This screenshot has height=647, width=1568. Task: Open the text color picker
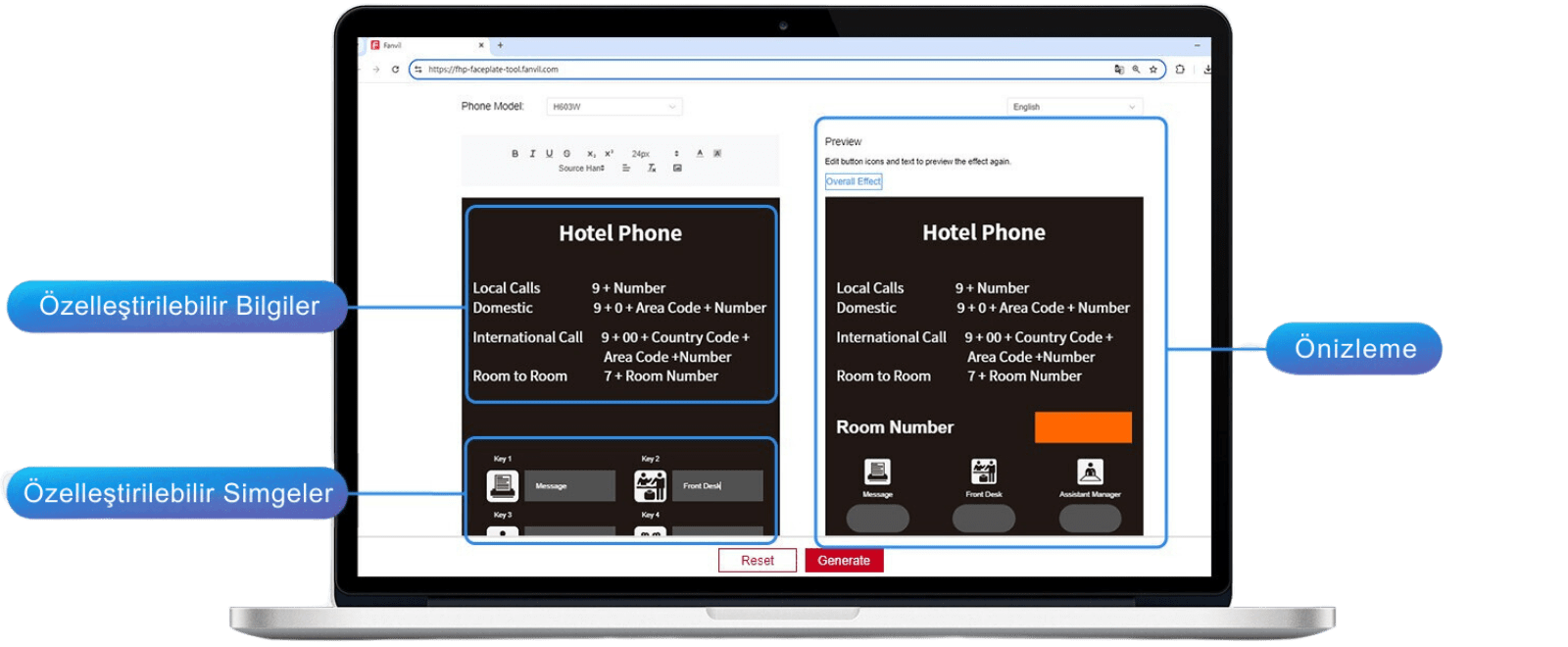(700, 154)
